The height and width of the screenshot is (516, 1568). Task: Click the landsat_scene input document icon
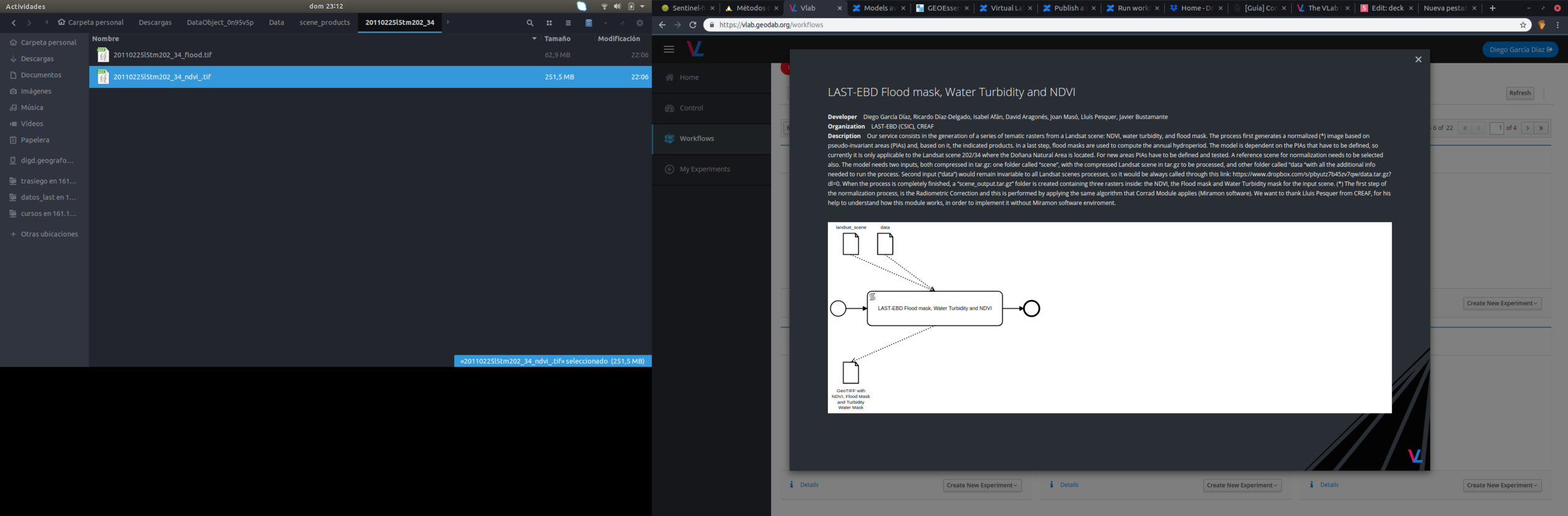coord(850,244)
